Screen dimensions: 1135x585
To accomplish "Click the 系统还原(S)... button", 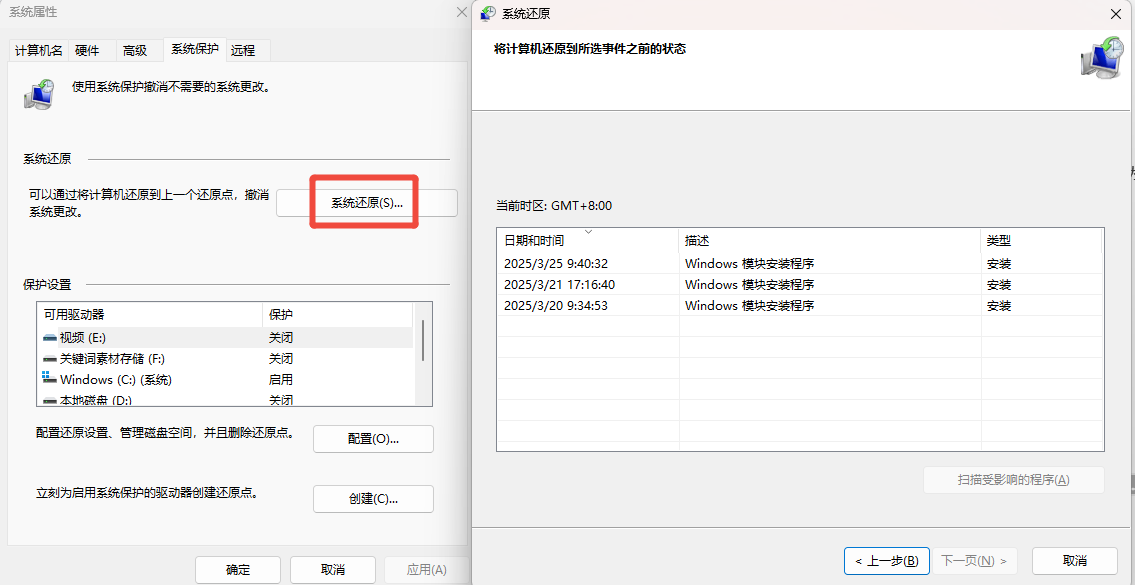I will pyautogui.click(x=367, y=203).
